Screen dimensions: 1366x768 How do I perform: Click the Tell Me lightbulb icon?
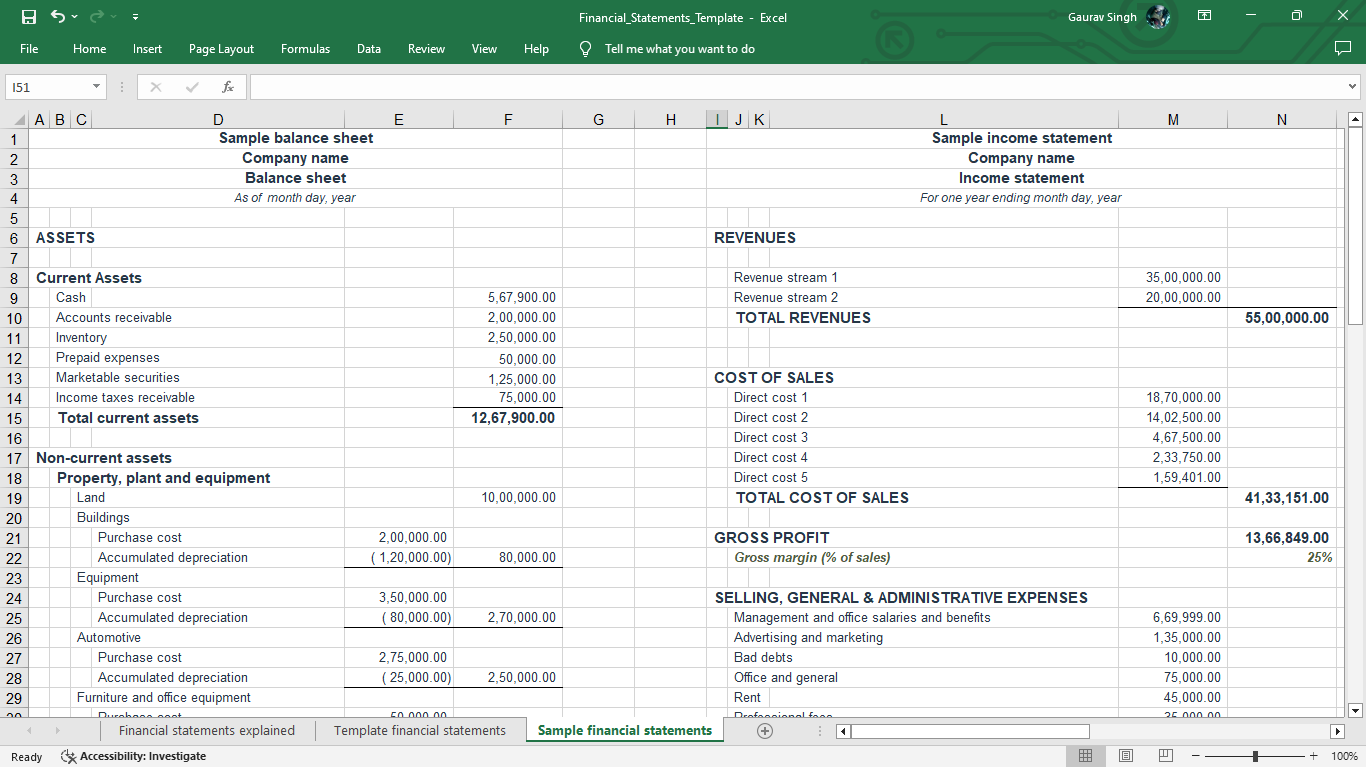pyautogui.click(x=585, y=48)
